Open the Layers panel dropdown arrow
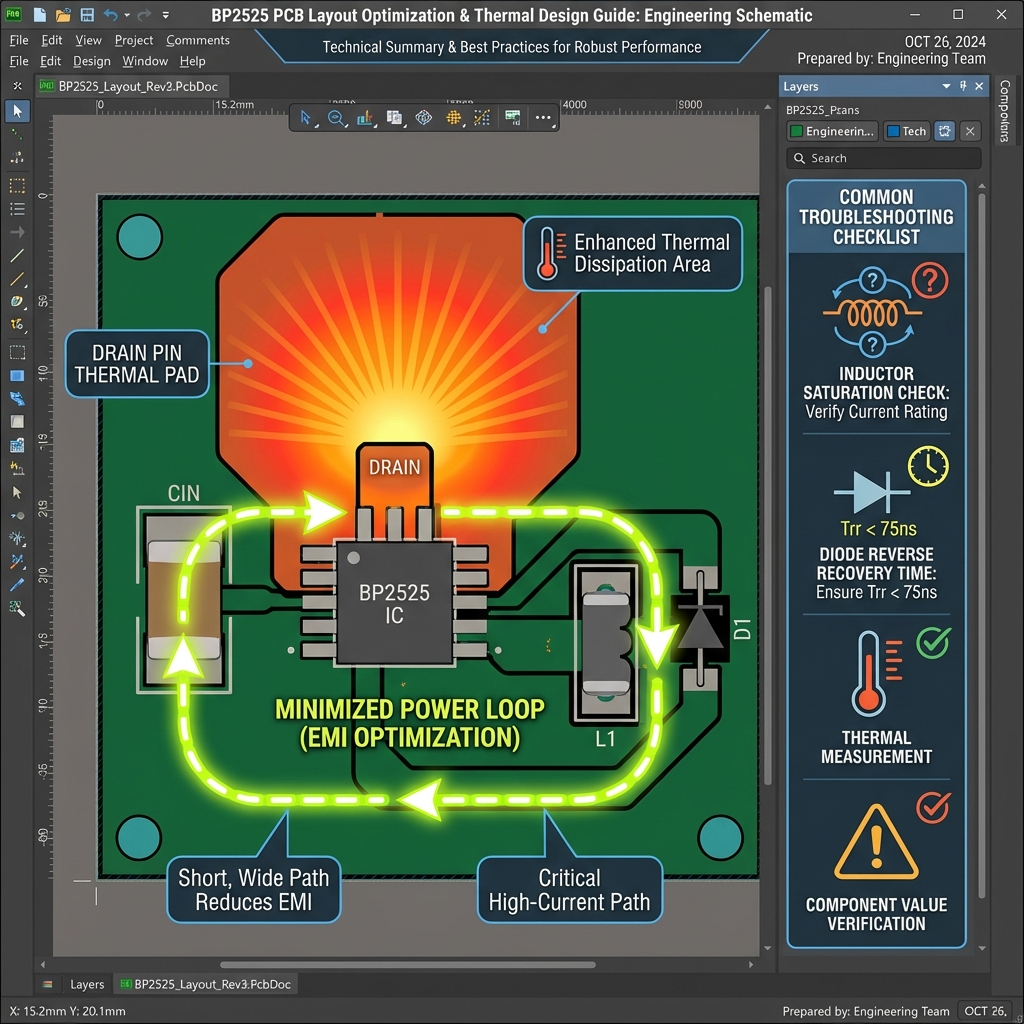 (946, 87)
